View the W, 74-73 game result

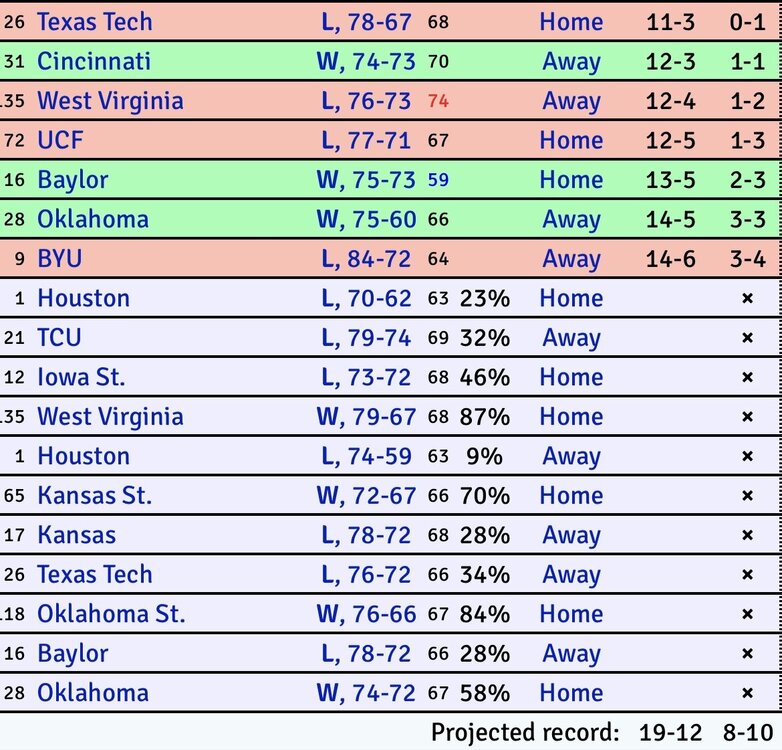point(366,61)
